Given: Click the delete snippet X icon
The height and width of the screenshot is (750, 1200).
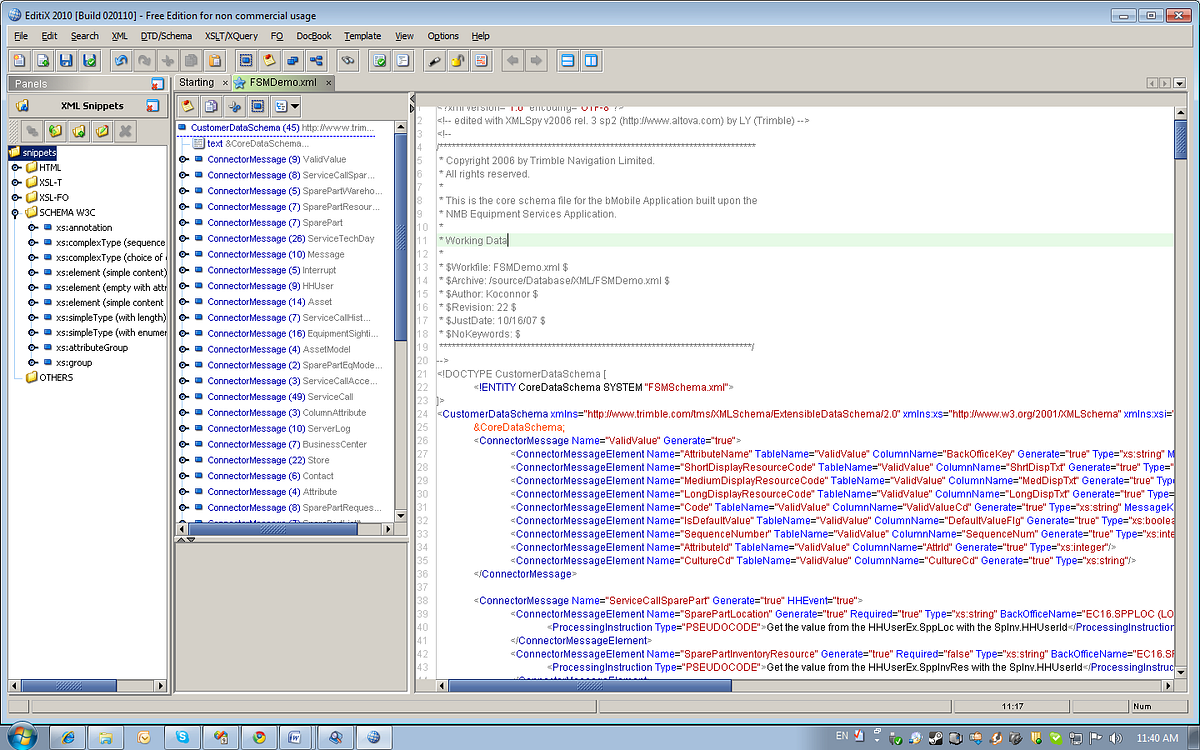Looking at the screenshot, I should pos(125,131).
